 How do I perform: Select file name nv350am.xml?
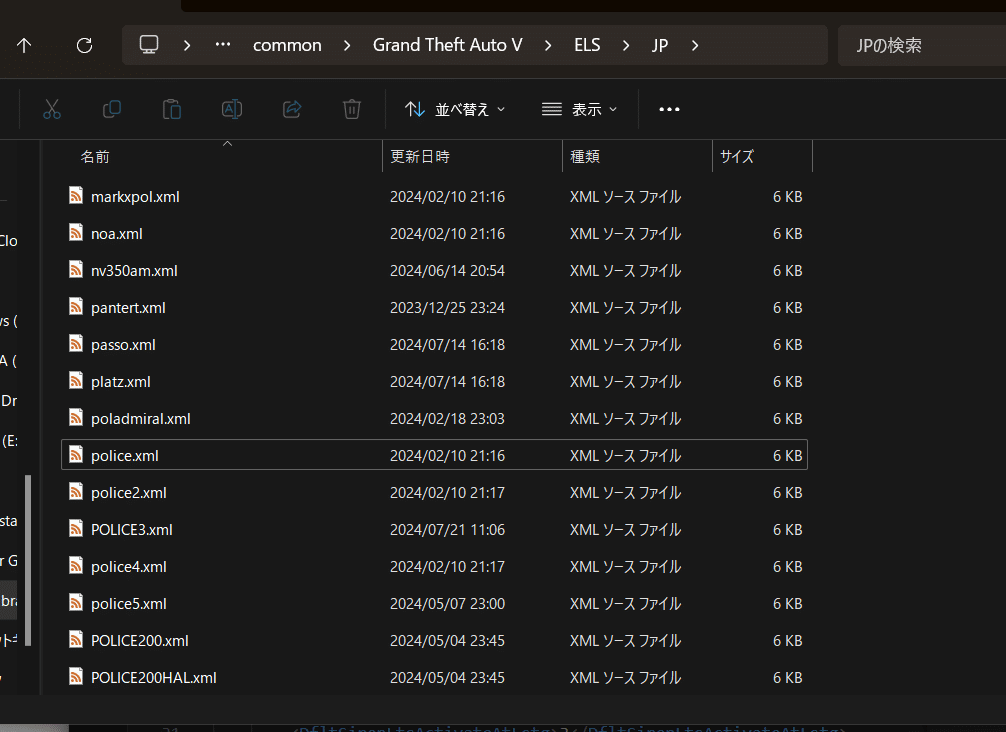134,271
